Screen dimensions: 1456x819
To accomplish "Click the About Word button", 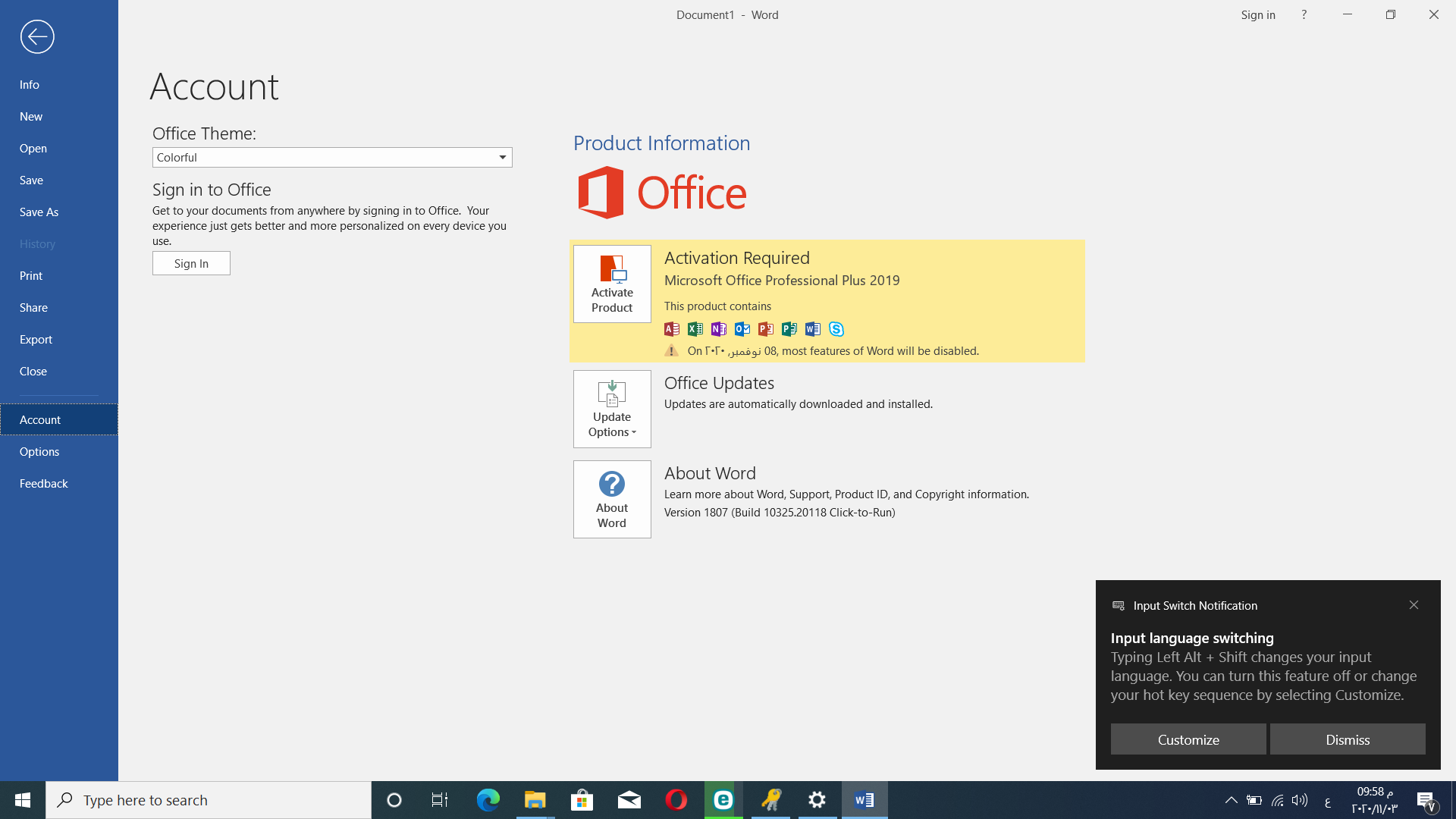I will (x=612, y=499).
